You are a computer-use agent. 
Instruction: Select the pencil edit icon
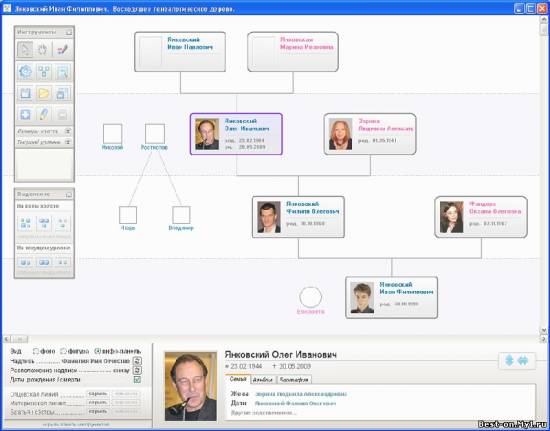pyautogui.click(x=44, y=114)
